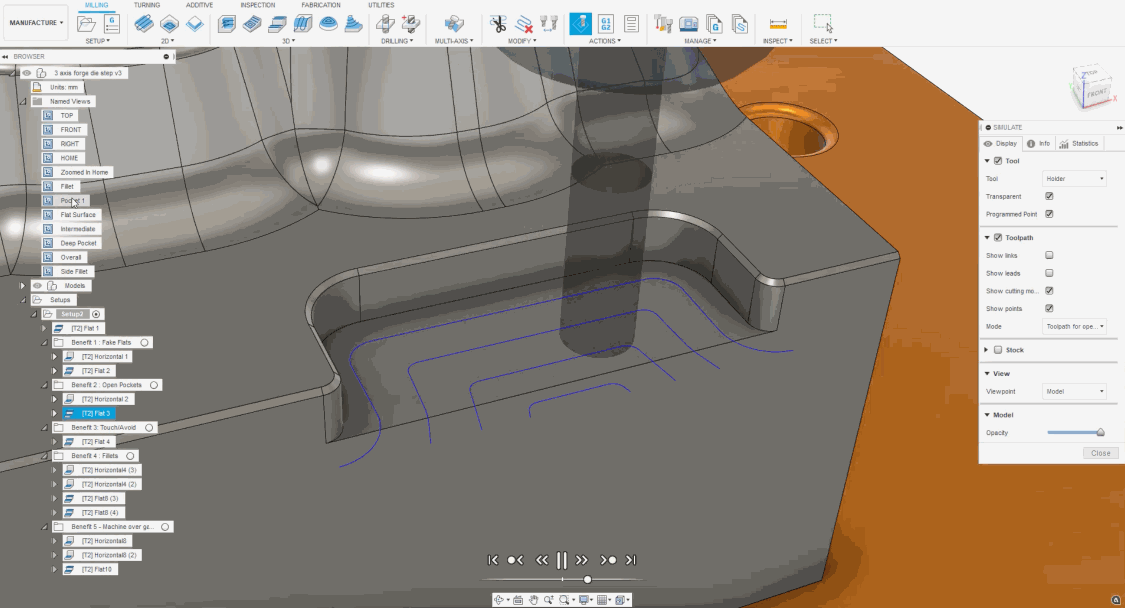The image size is (1125, 608).
Task: Open the Viewpoint Model dropdown
Action: click(1074, 391)
